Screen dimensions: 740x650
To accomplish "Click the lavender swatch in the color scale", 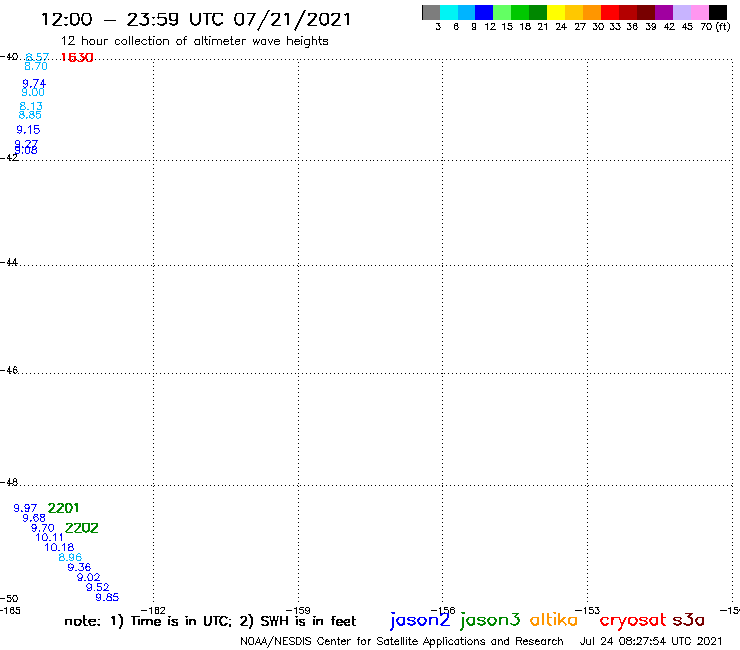I will 682,12.
